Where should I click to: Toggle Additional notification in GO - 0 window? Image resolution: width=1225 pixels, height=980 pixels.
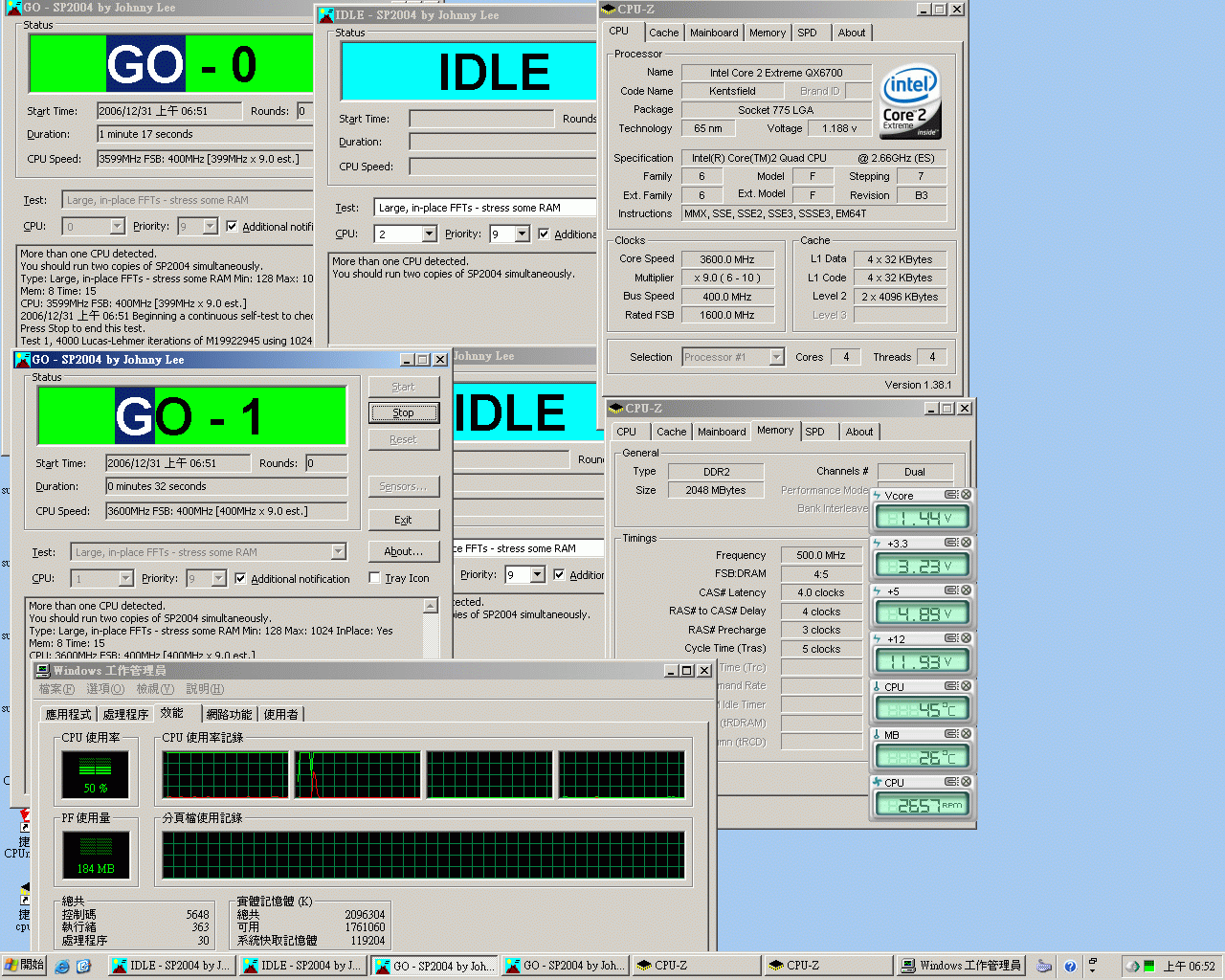pyautogui.click(x=232, y=227)
